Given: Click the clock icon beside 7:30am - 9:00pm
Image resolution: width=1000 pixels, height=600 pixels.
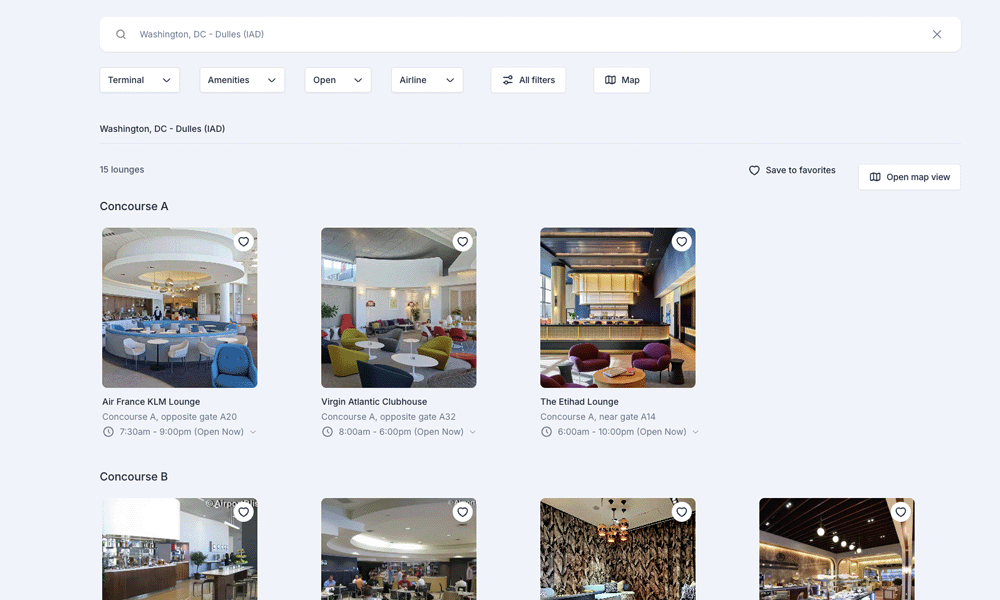Looking at the screenshot, I should click(108, 432).
